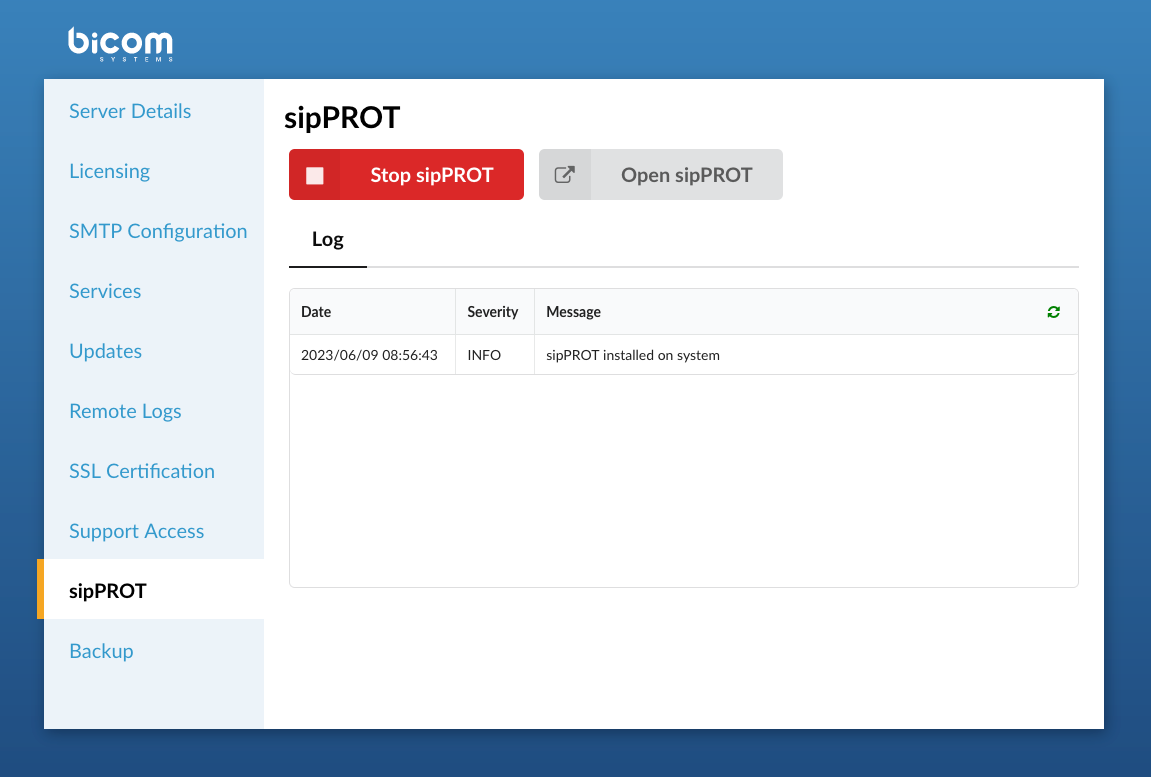Click the Bicom Systems logo
The width and height of the screenshot is (1151, 777).
click(120, 44)
